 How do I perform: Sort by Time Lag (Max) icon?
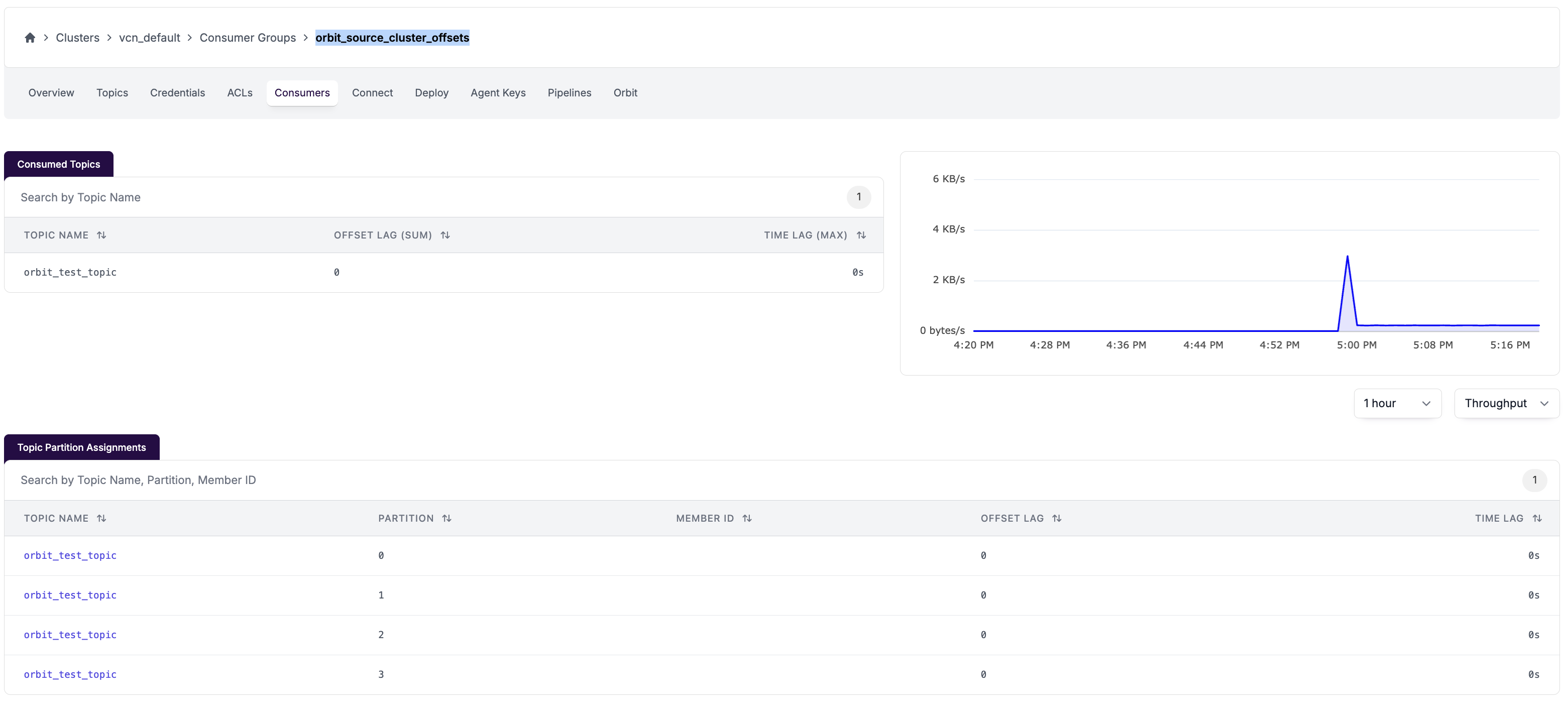click(x=861, y=235)
